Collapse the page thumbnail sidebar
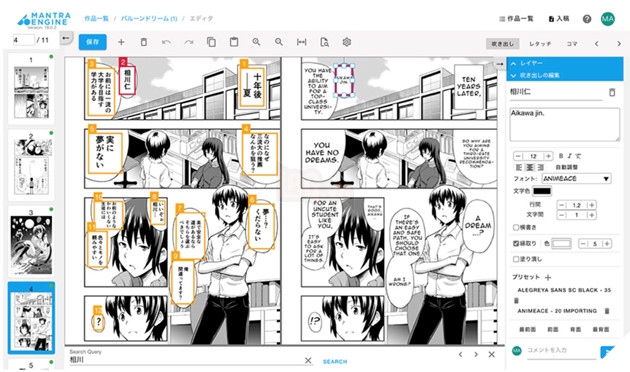This screenshot has width=630, height=372. (x=66, y=38)
